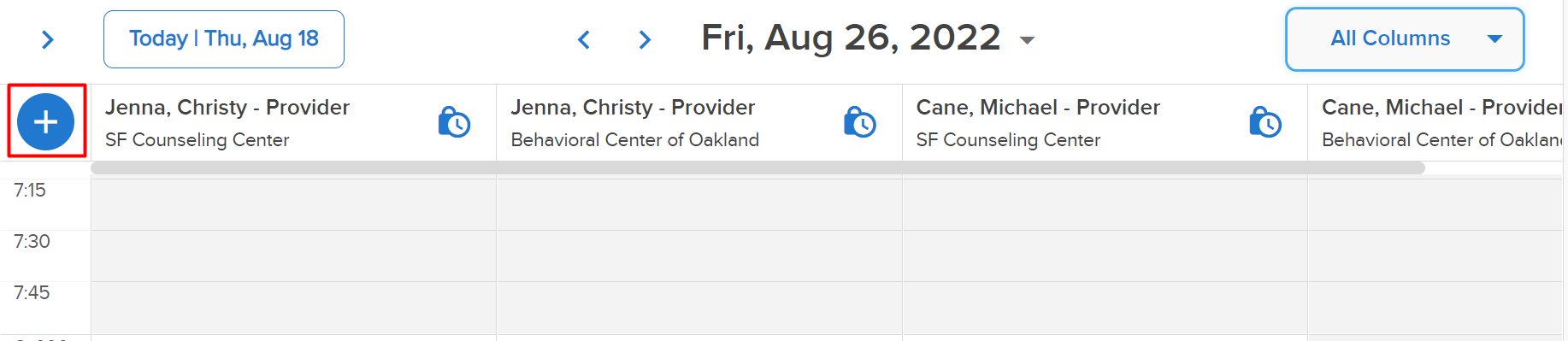The image size is (1568, 341).
Task: Select Jenna, Christy SF Counseling Center column header
Action: click(294, 122)
